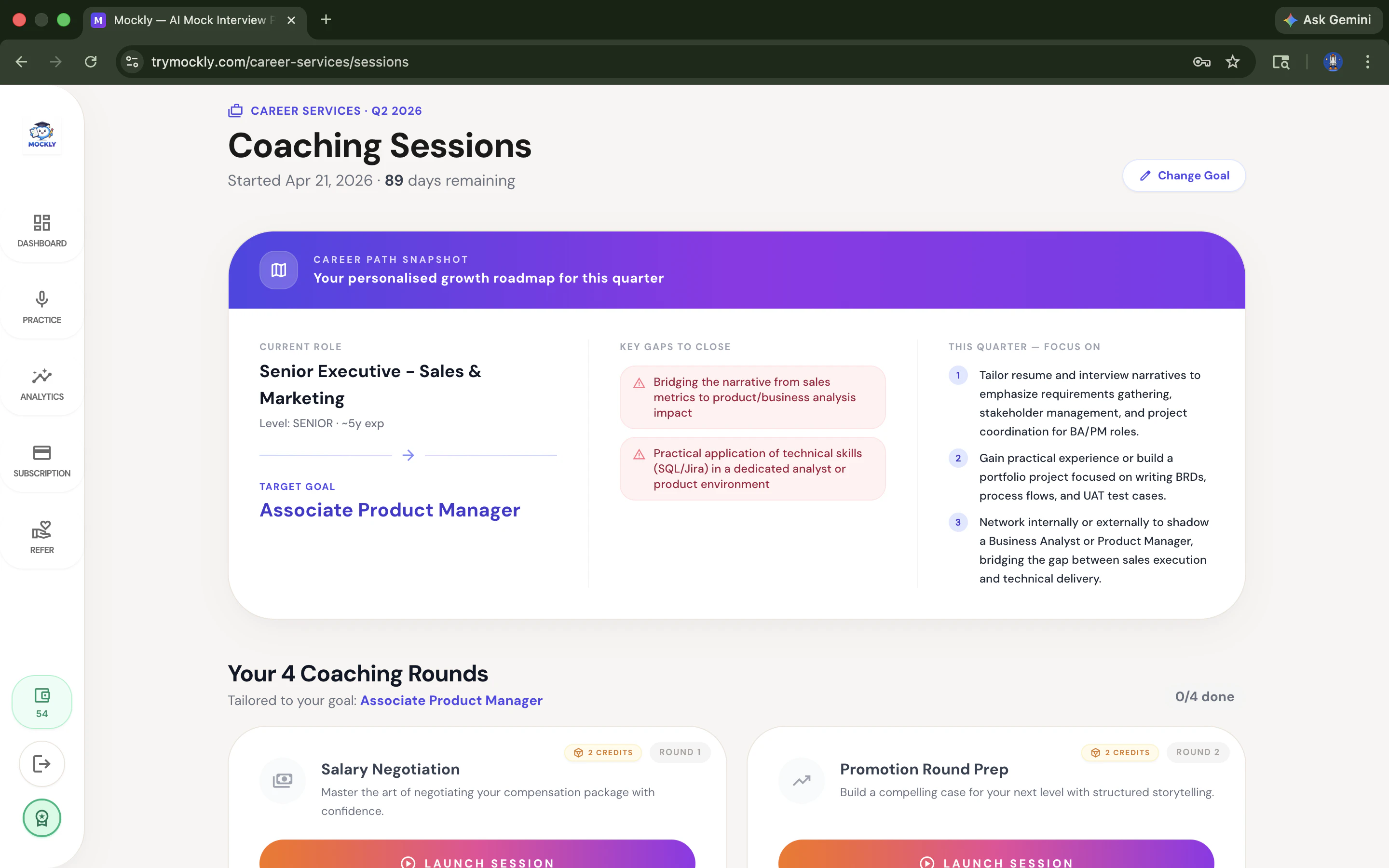Bookmark this page with the star
1389x868 pixels.
1232,62
